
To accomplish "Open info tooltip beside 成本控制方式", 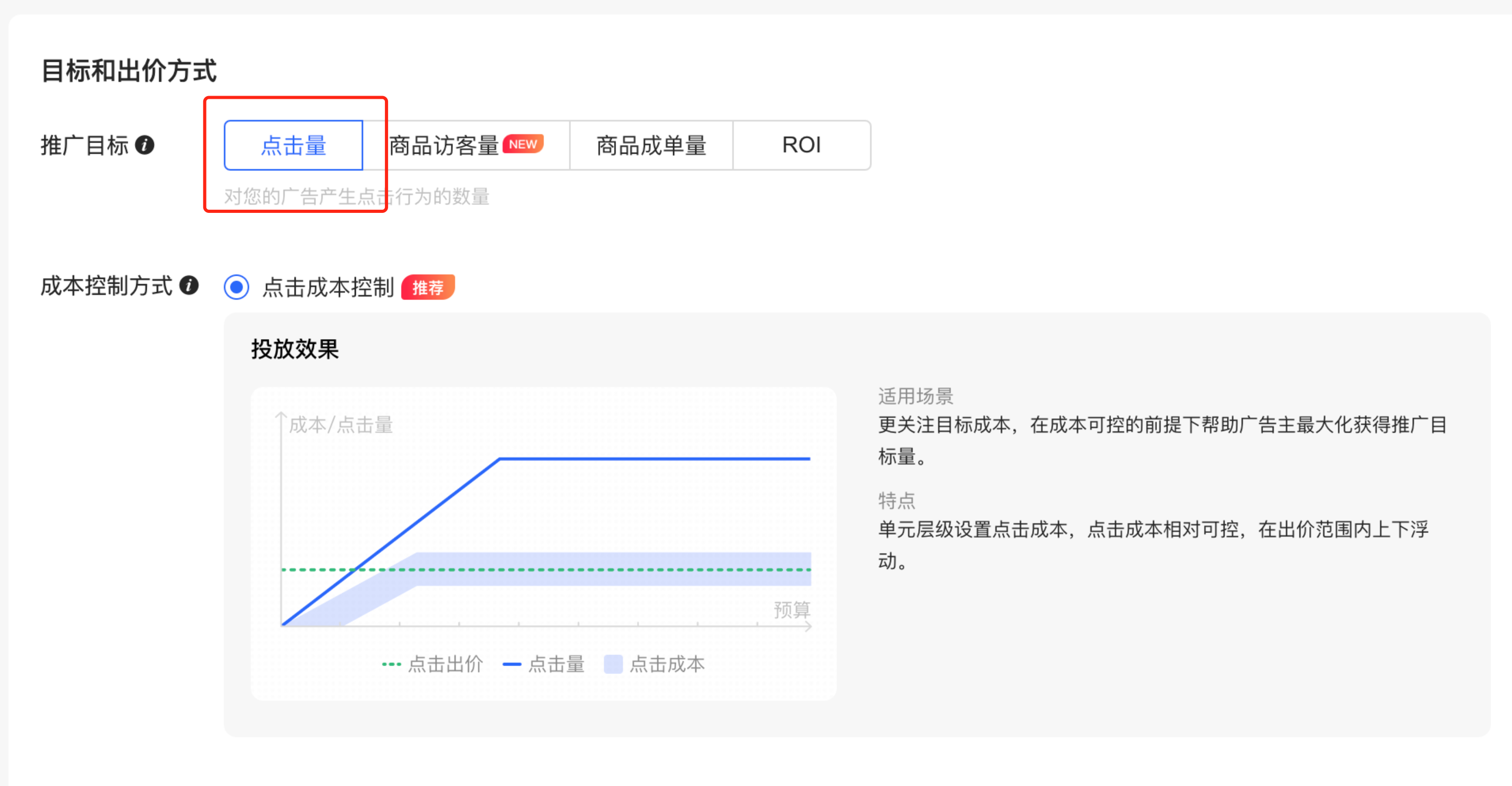I will tap(189, 285).
